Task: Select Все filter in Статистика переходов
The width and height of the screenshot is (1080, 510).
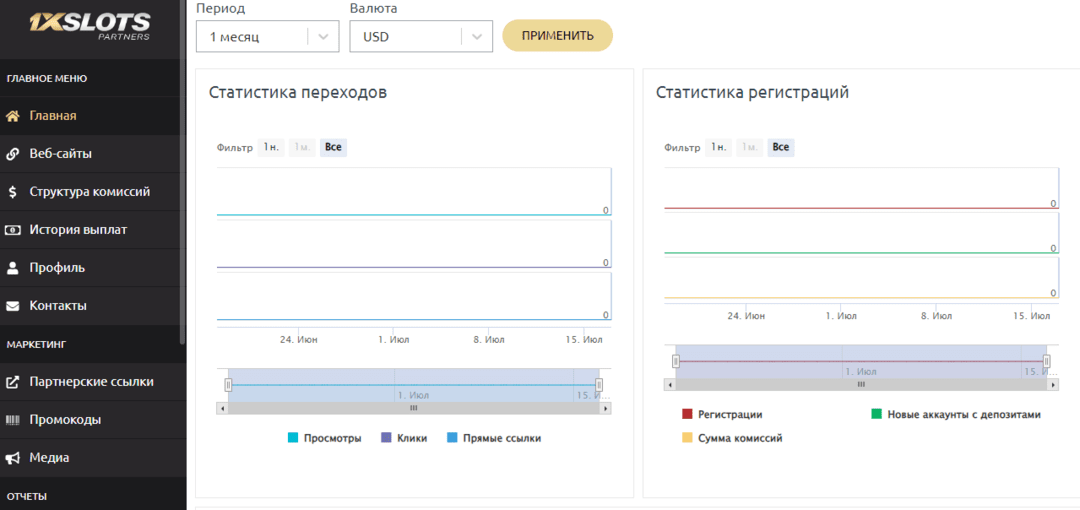Action: (x=333, y=147)
